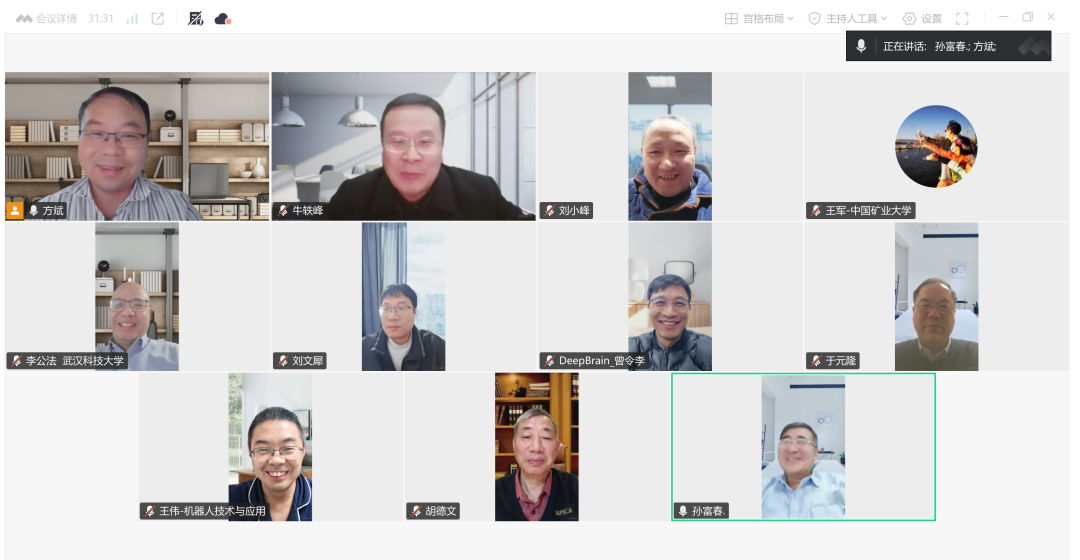Click the microphone icon in 正在讲话 banner
1080x560 pixels.
pyautogui.click(x=861, y=46)
